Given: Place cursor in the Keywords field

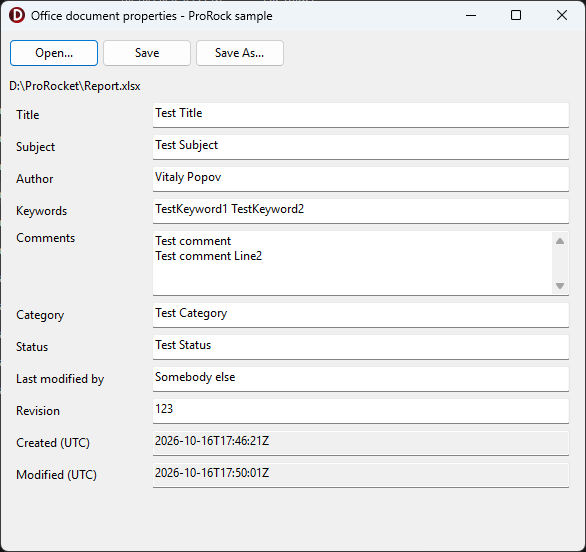Looking at the screenshot, I should coord(361,211).
